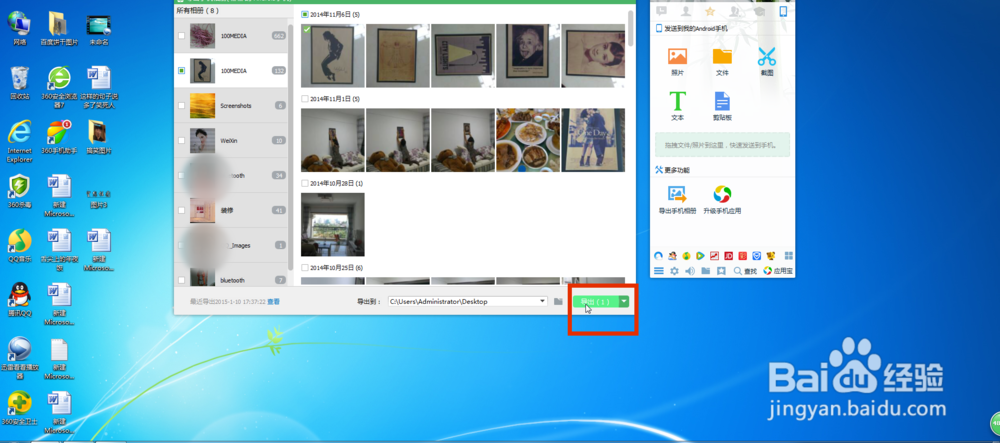Image resolution: width=1000 pixels, height=443 pixels.
Task: Click drag-files-here drop area in QQ panel
Action: (x=723, y=145)
